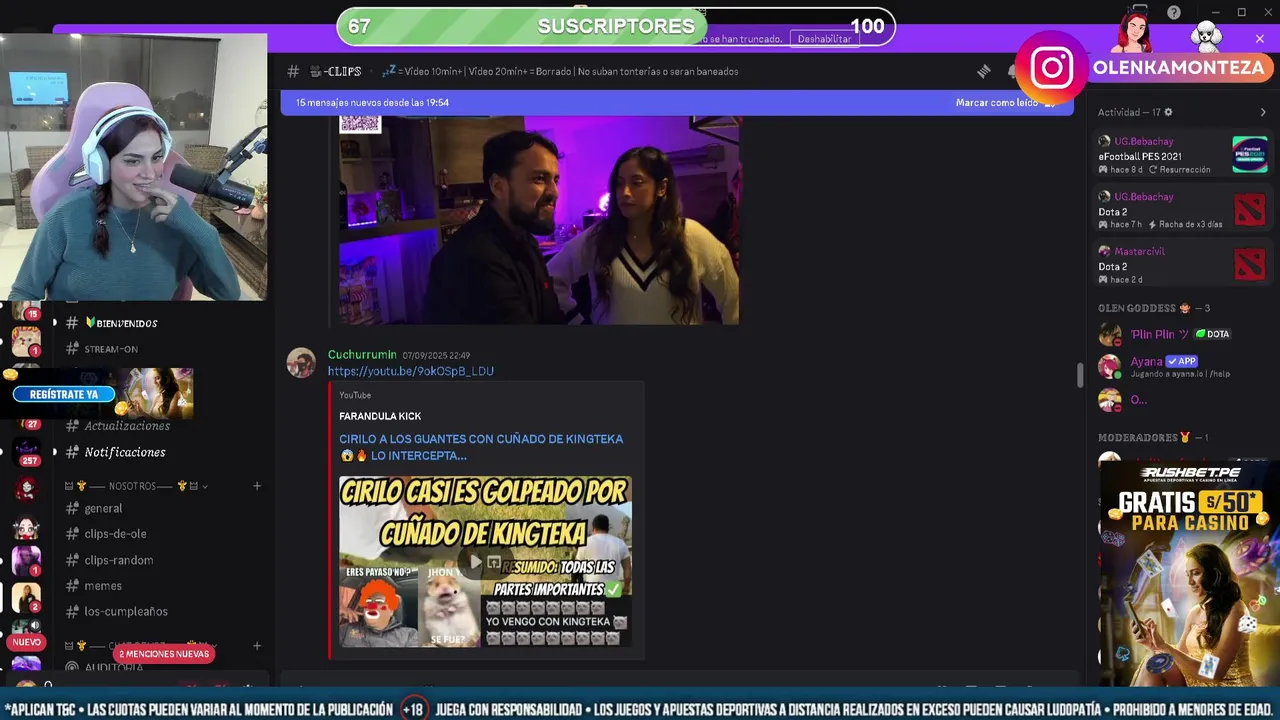
Task: Click Cuchurrumin username in chat
Action: [x=362, y=355]
